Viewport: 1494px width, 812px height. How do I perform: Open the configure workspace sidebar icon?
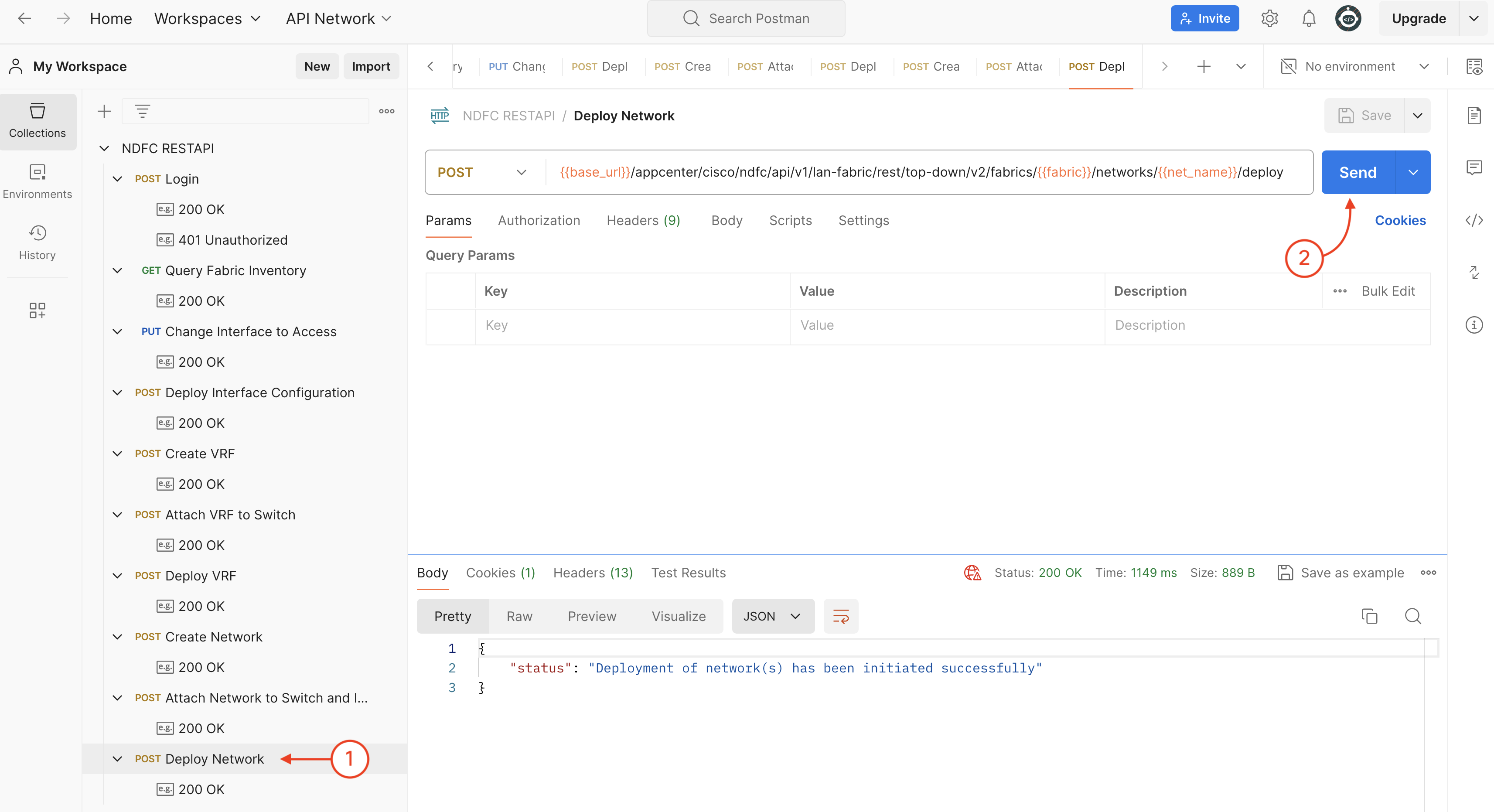click(37, 310)
